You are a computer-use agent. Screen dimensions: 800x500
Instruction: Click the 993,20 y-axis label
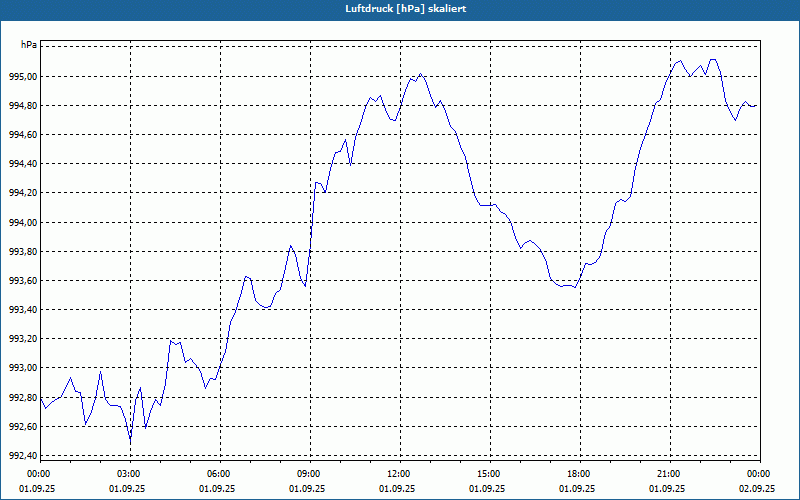tap(23, 339)
